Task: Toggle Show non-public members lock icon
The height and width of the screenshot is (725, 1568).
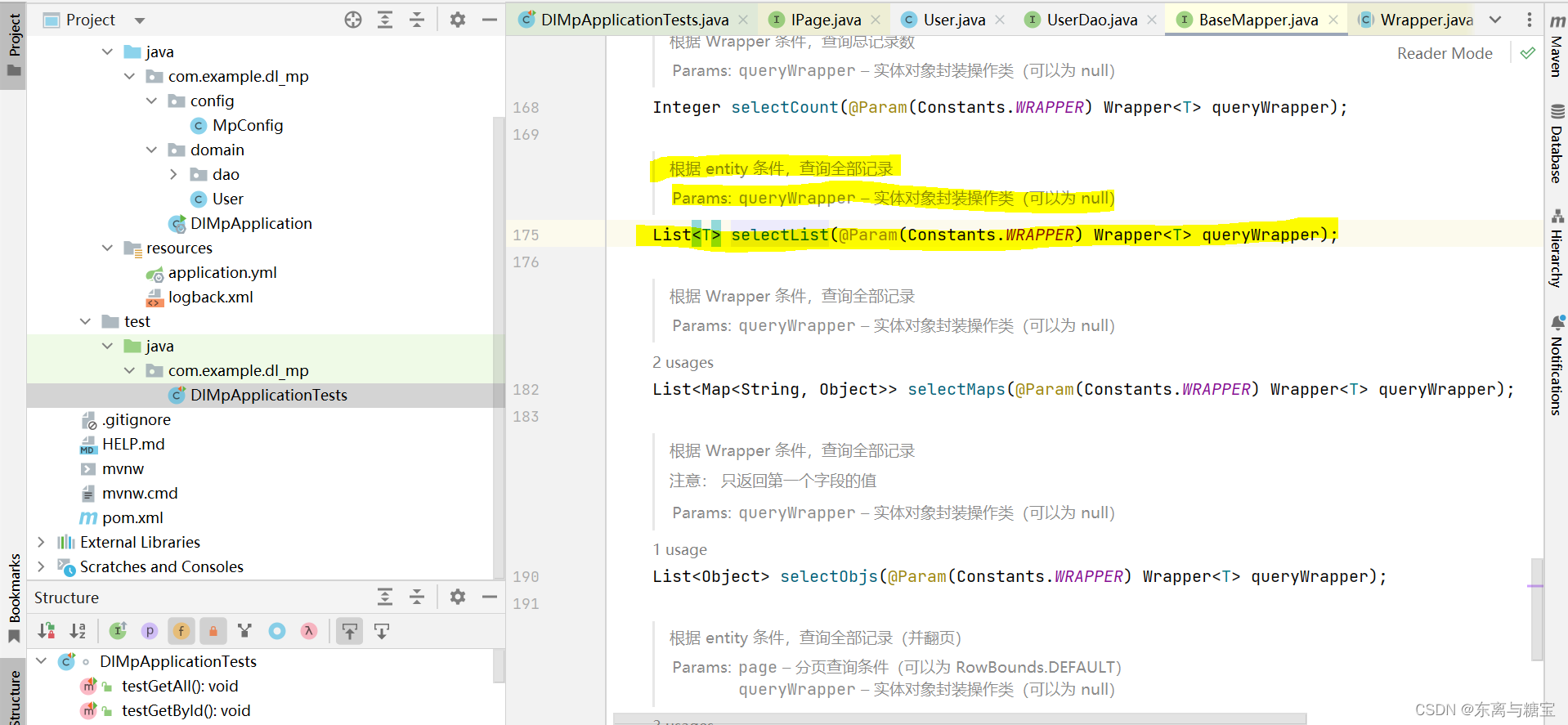Action: tap(213, 631)
